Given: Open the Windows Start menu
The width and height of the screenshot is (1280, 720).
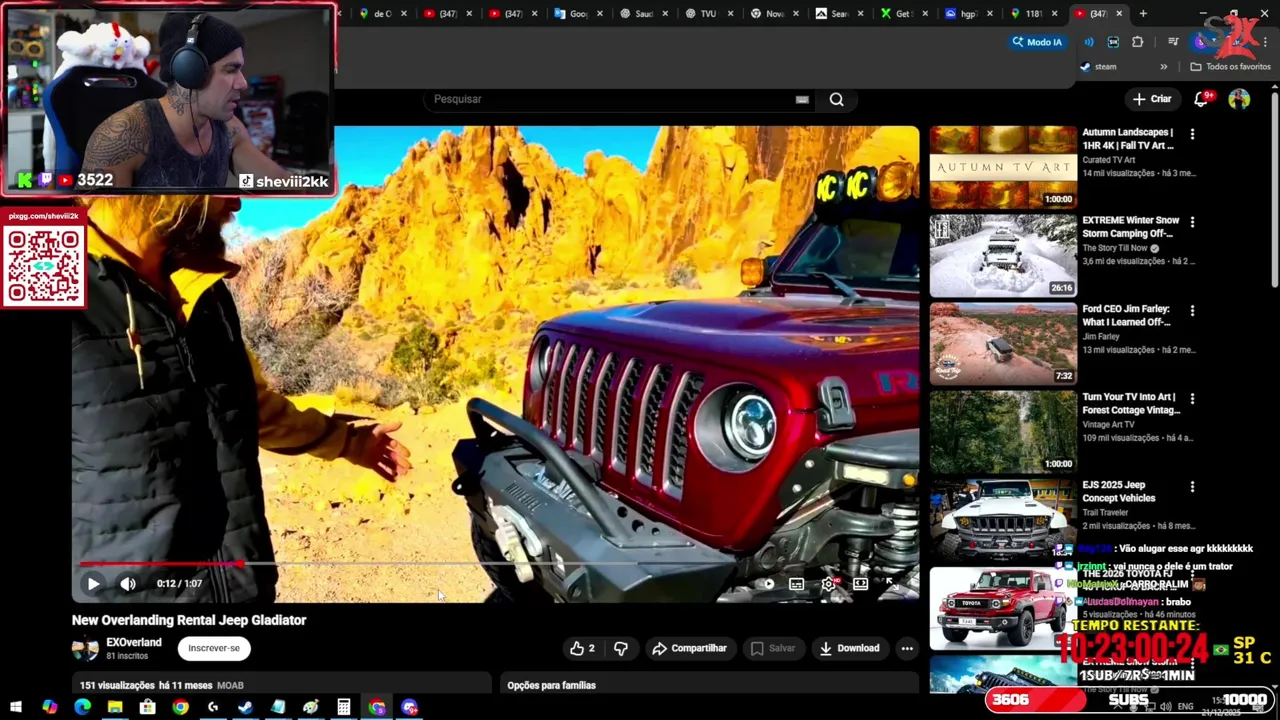Looking at the screenshot, I should click(16, 707).
